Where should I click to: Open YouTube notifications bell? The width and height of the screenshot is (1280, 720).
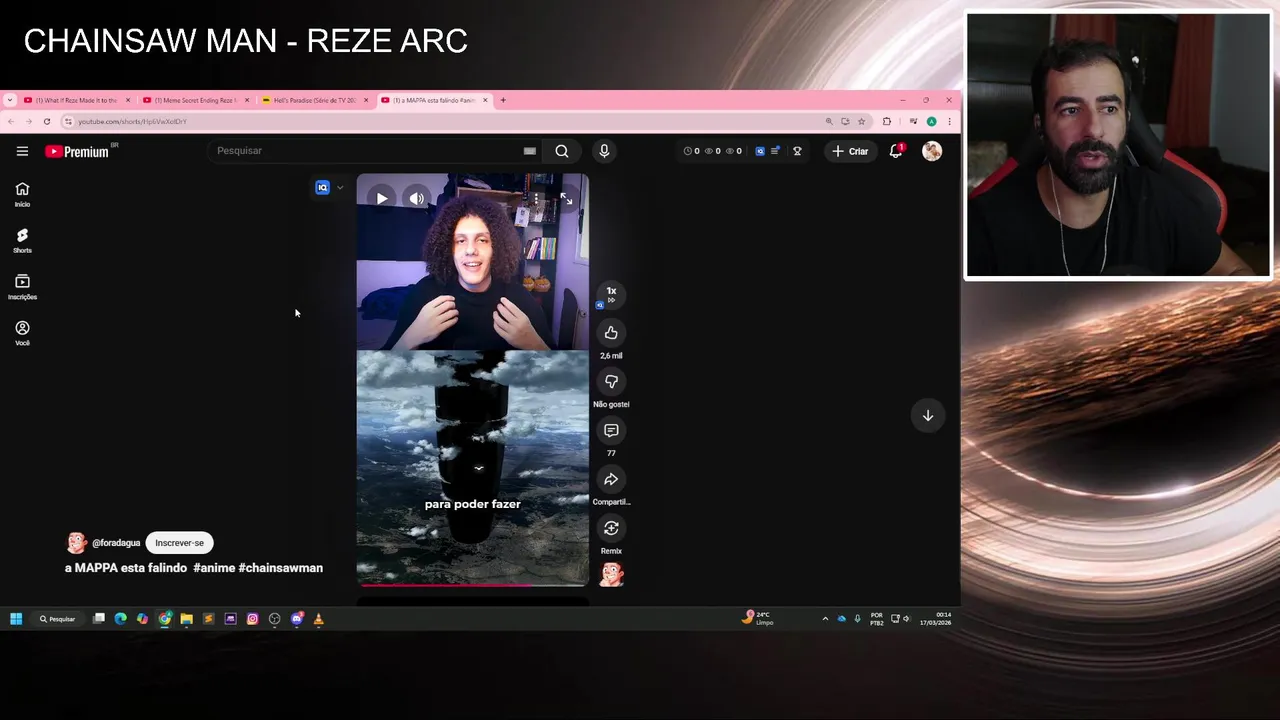(896, 151)
